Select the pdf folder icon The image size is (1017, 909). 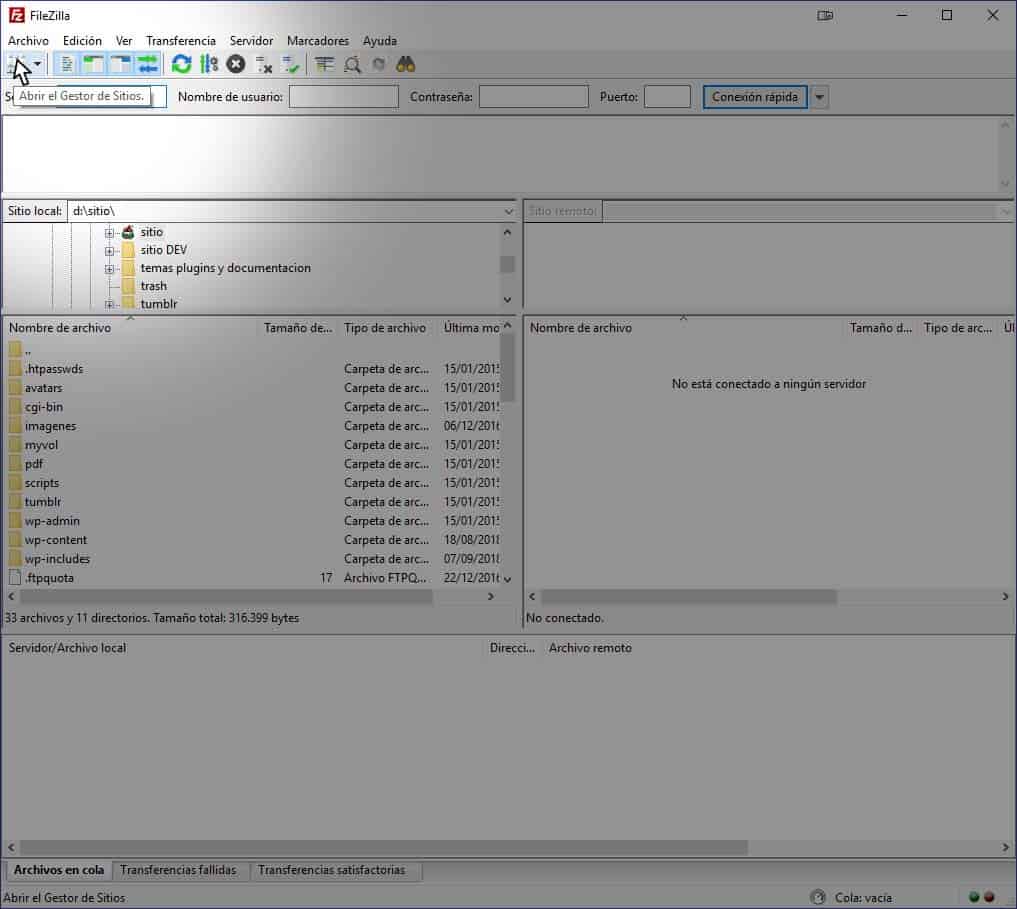[15, 464]
